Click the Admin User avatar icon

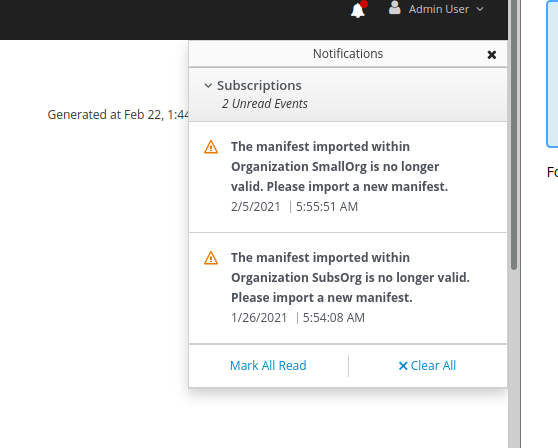click(x=395, y=8)
